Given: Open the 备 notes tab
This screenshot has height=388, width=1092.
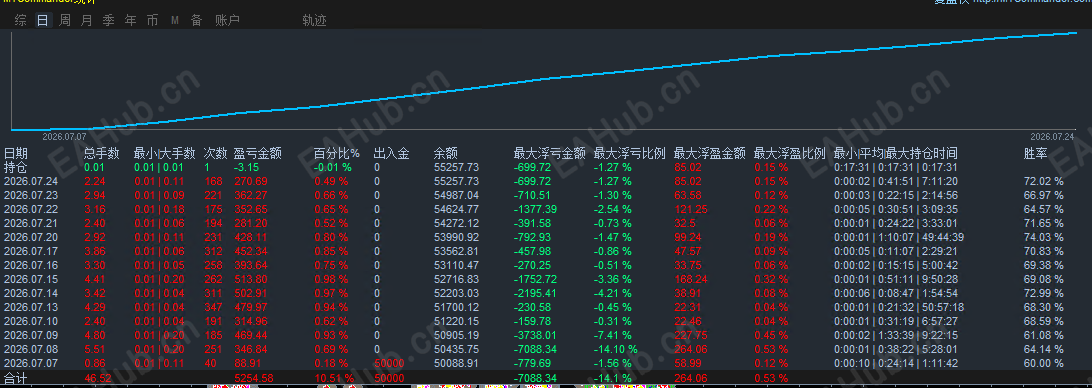Looking at the screenshot, I should (x=196, y=20).
